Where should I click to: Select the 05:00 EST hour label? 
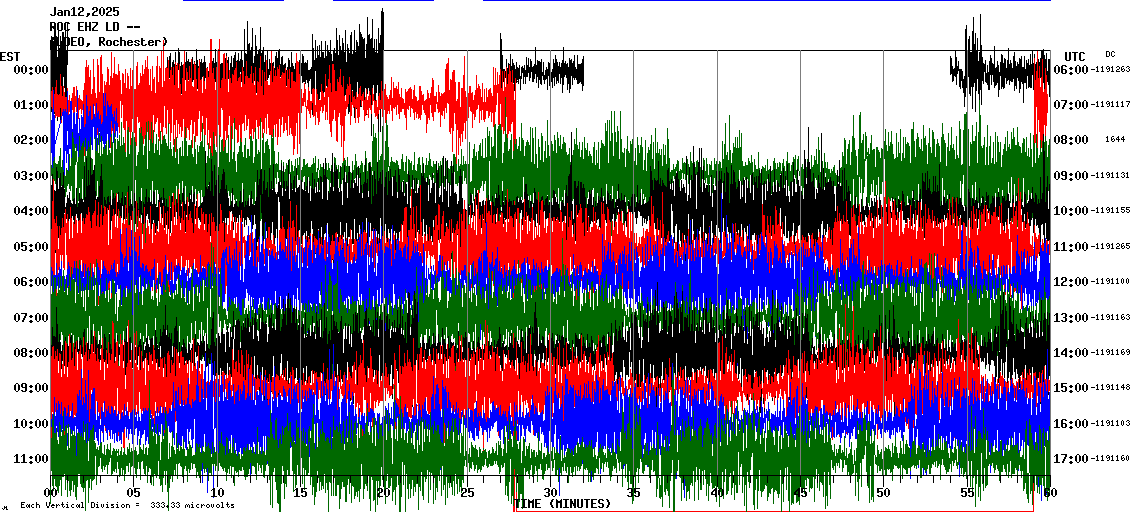tap(31, 247)
